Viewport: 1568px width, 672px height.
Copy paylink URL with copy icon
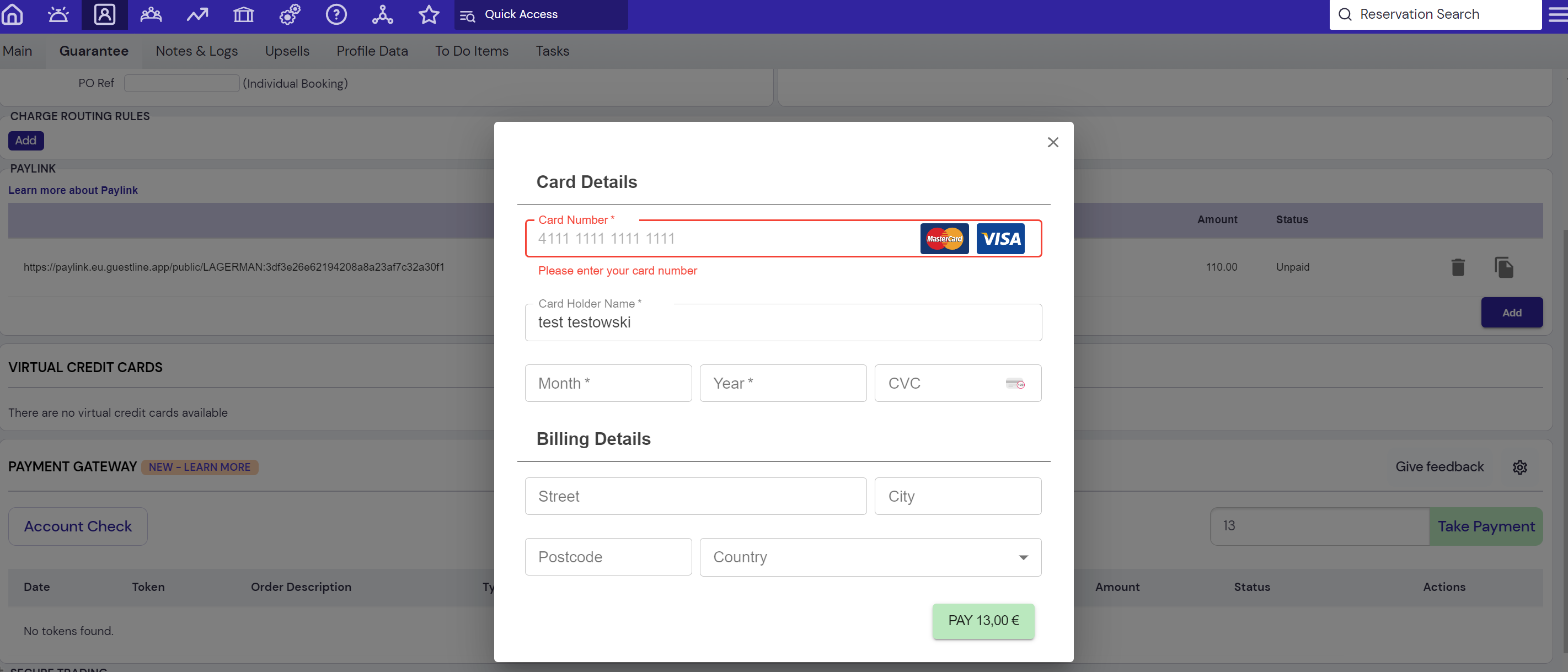click(x=1503, y=267)
